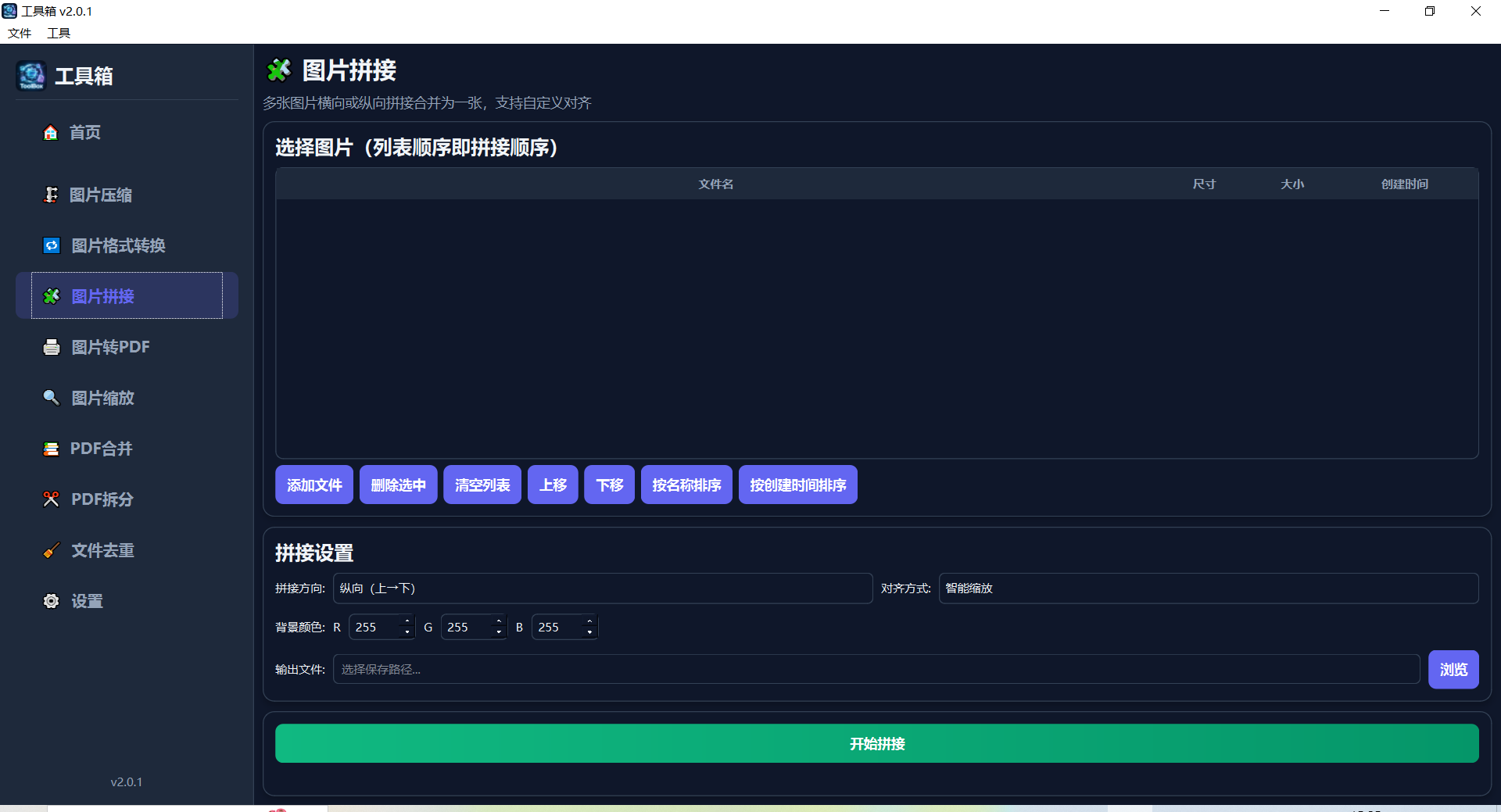Image resolution: width=1501 pixels, height=812 pixels.
Task: Close the 工具箱 window
Action: tap(1476, 11)
